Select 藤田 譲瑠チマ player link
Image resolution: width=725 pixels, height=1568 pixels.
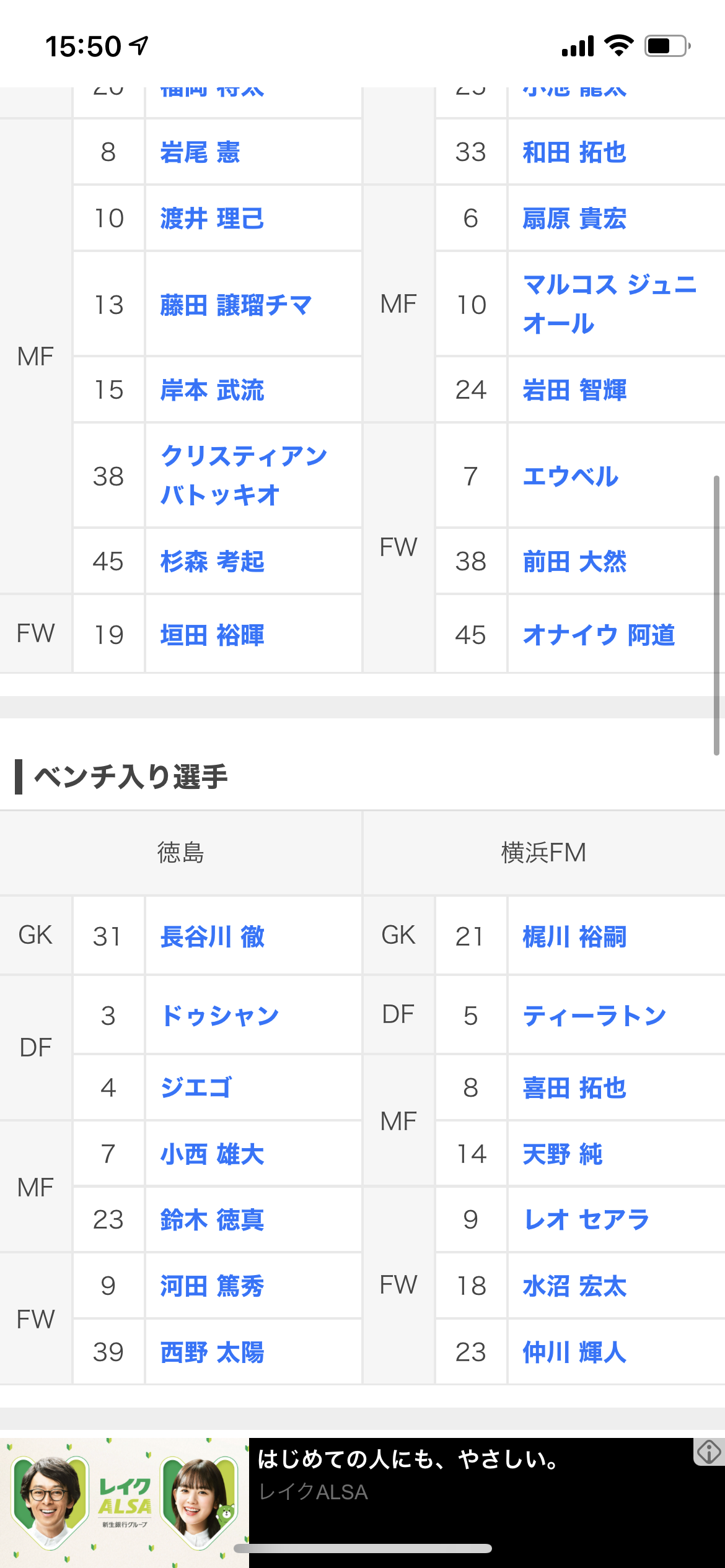tap(235, 305)
